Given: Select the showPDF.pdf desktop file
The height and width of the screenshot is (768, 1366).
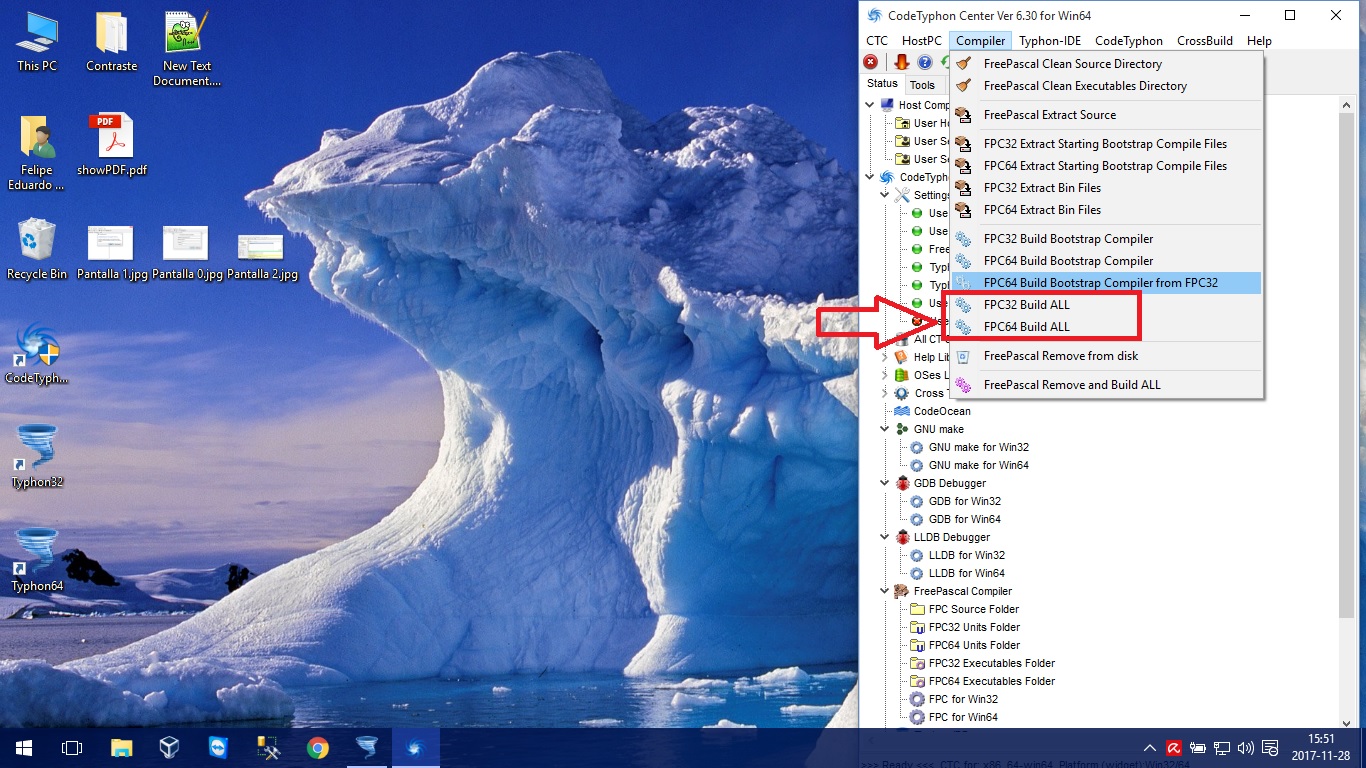Looking at the screenshot, I should click(x=111, y=146).
